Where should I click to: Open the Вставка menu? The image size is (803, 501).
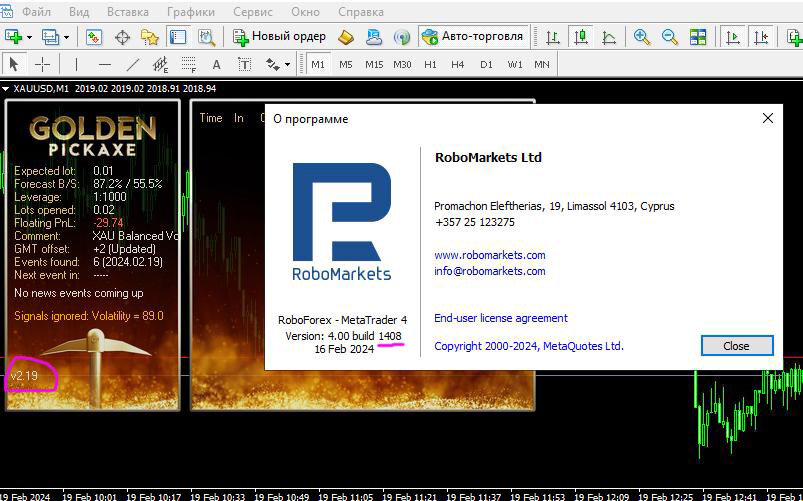pyautogui.click(x=128, y=12)
